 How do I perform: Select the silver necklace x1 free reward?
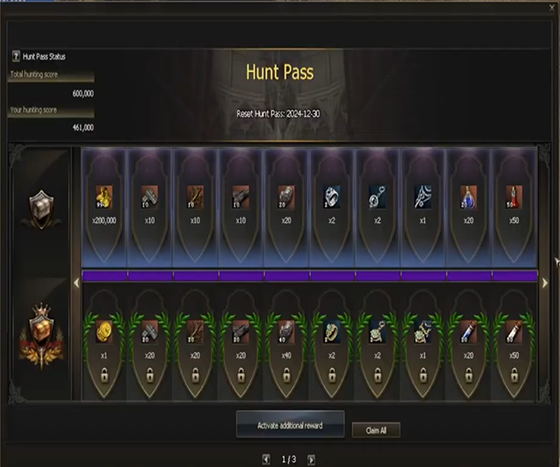tap(423, 197)
